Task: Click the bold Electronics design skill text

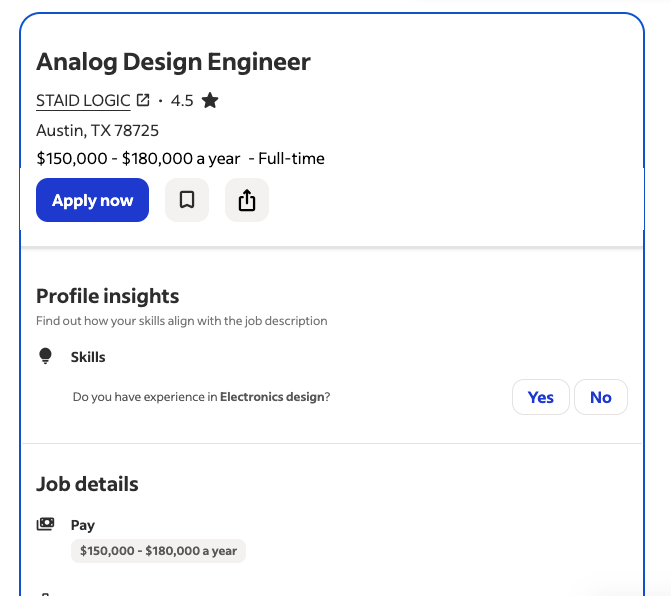Action: click(x=272, y=397)
